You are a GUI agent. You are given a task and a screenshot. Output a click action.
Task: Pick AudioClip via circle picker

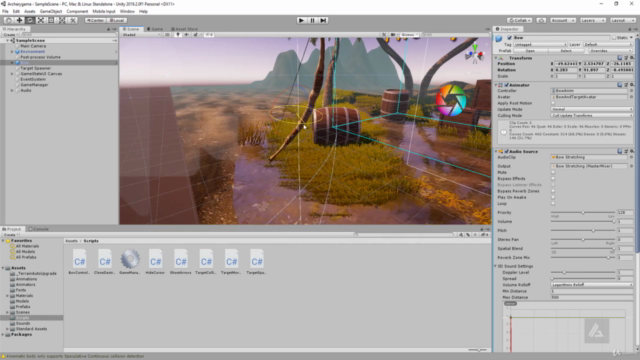pyautogui.click(x=631, y=157)
